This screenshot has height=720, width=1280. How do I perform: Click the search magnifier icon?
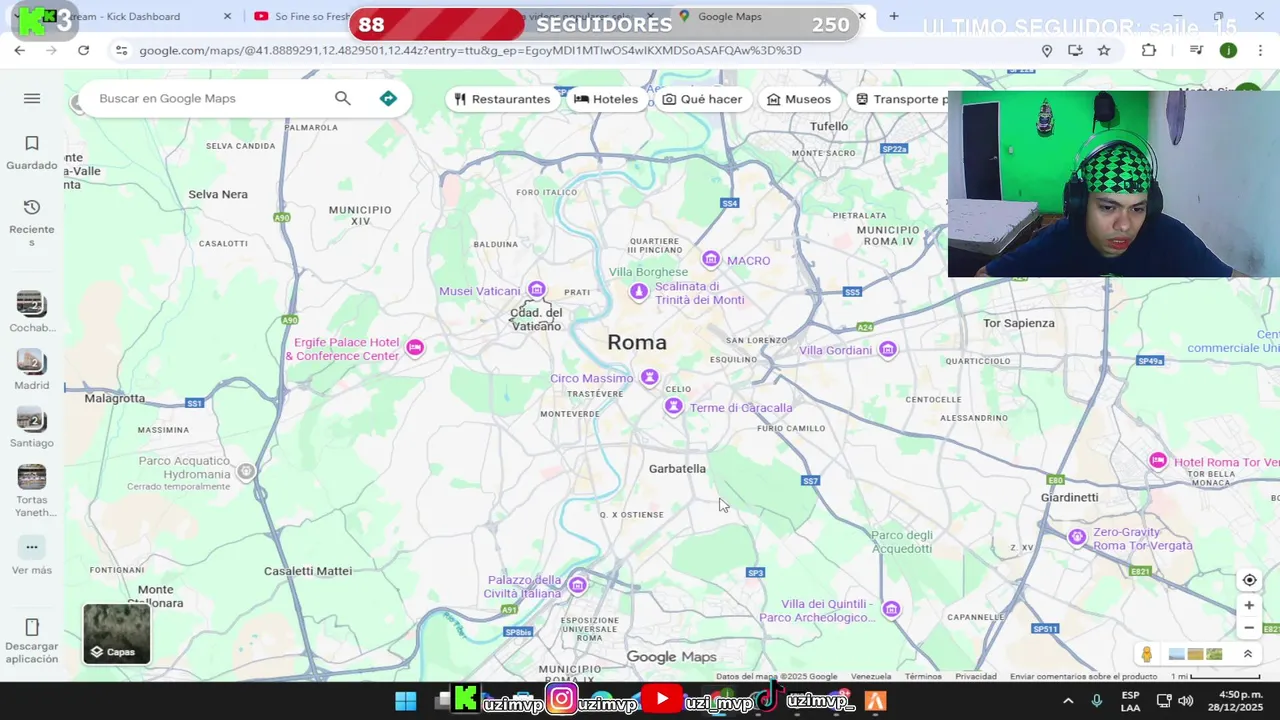click(x=343, y=98)
